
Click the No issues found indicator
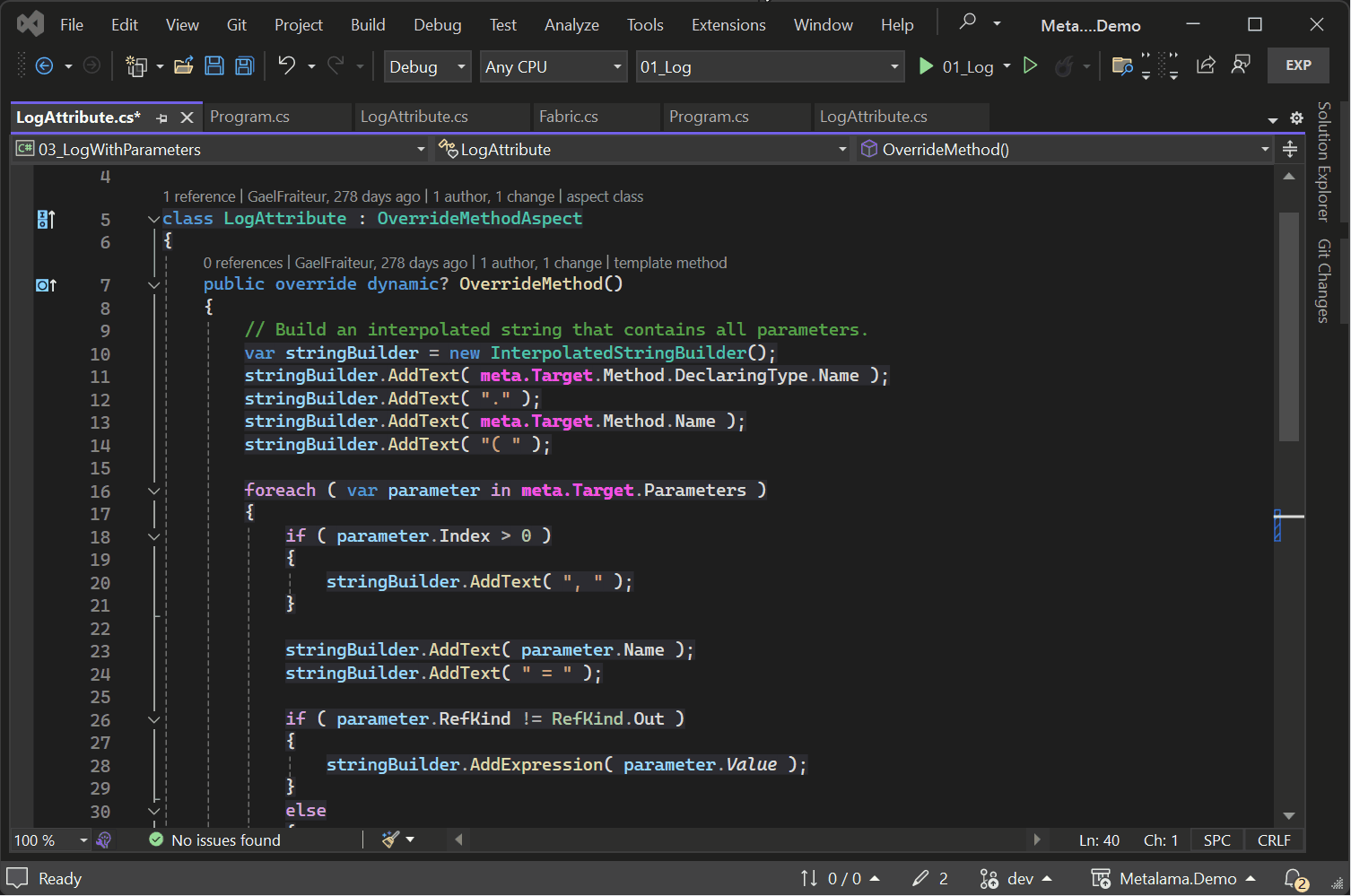pyautogui.click(x=214, y=840)
